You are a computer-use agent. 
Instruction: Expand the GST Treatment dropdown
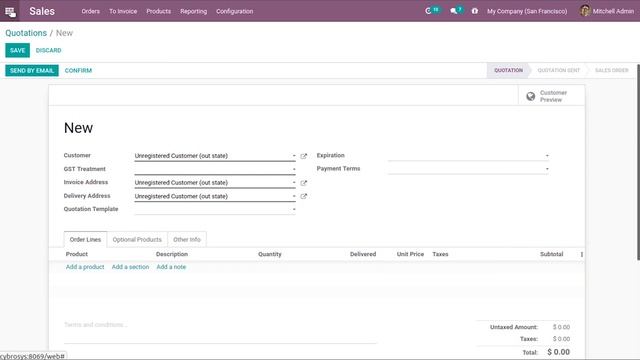[294, 169]
